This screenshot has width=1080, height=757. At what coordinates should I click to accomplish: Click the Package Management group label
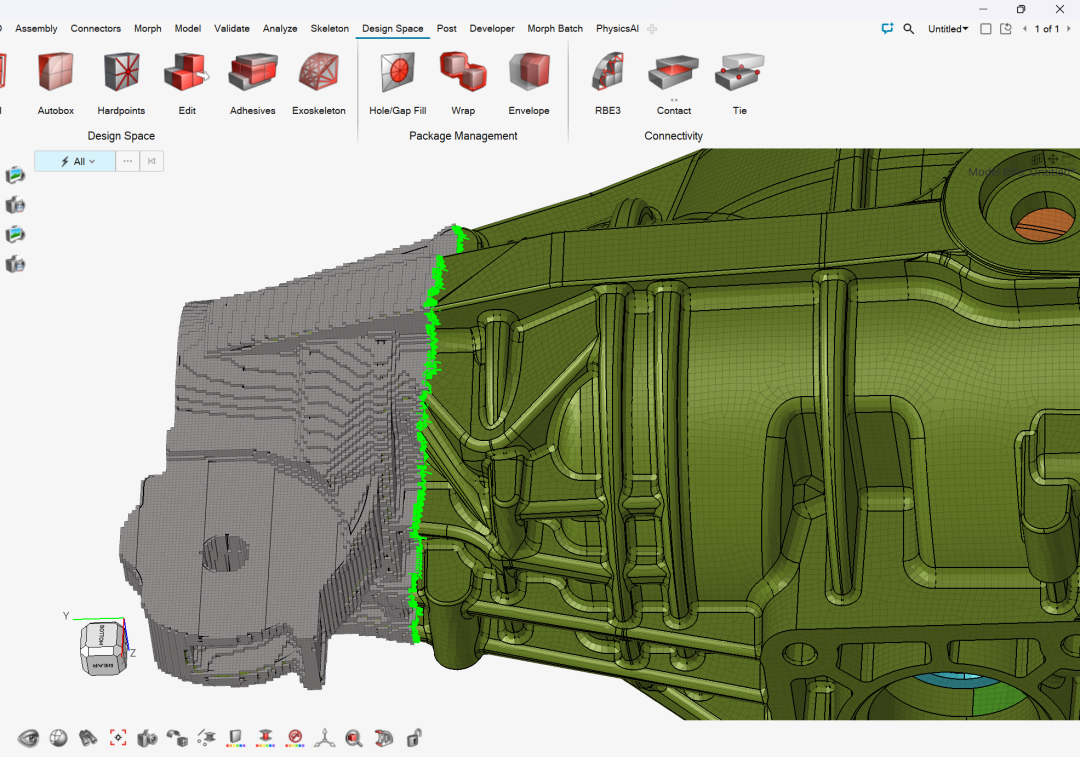coord(463,136)
